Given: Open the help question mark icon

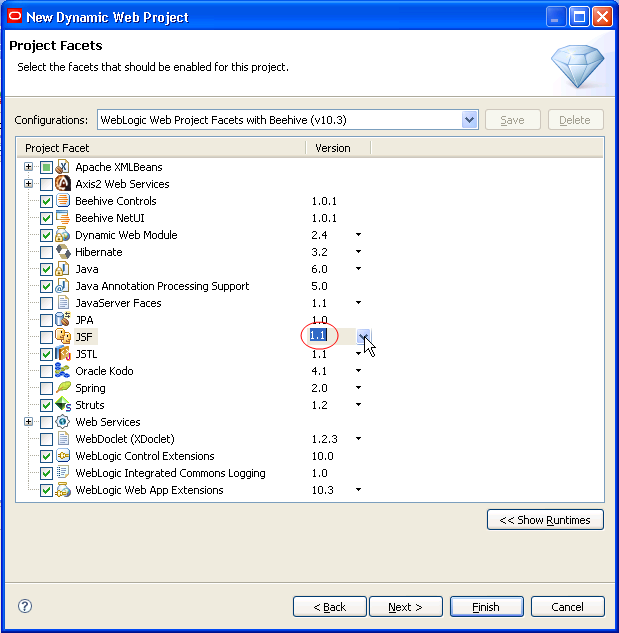Looking at the screenshot, I should (25, 606).
